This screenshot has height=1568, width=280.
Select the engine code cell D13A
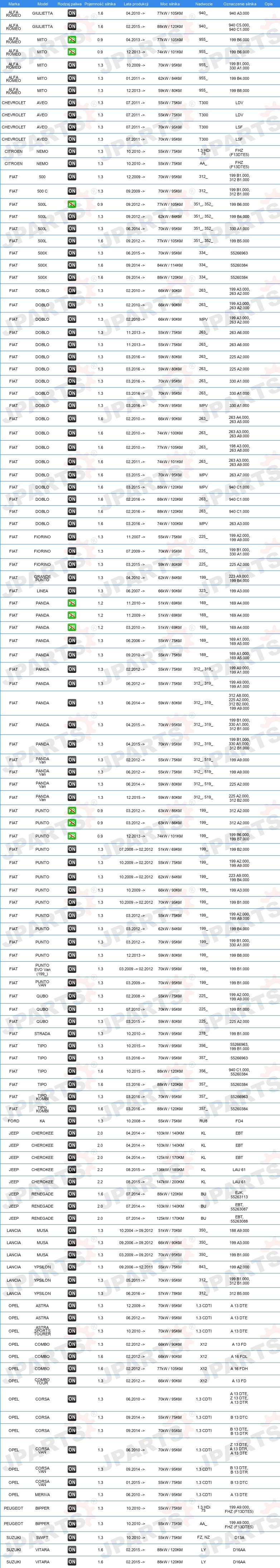239,1538
